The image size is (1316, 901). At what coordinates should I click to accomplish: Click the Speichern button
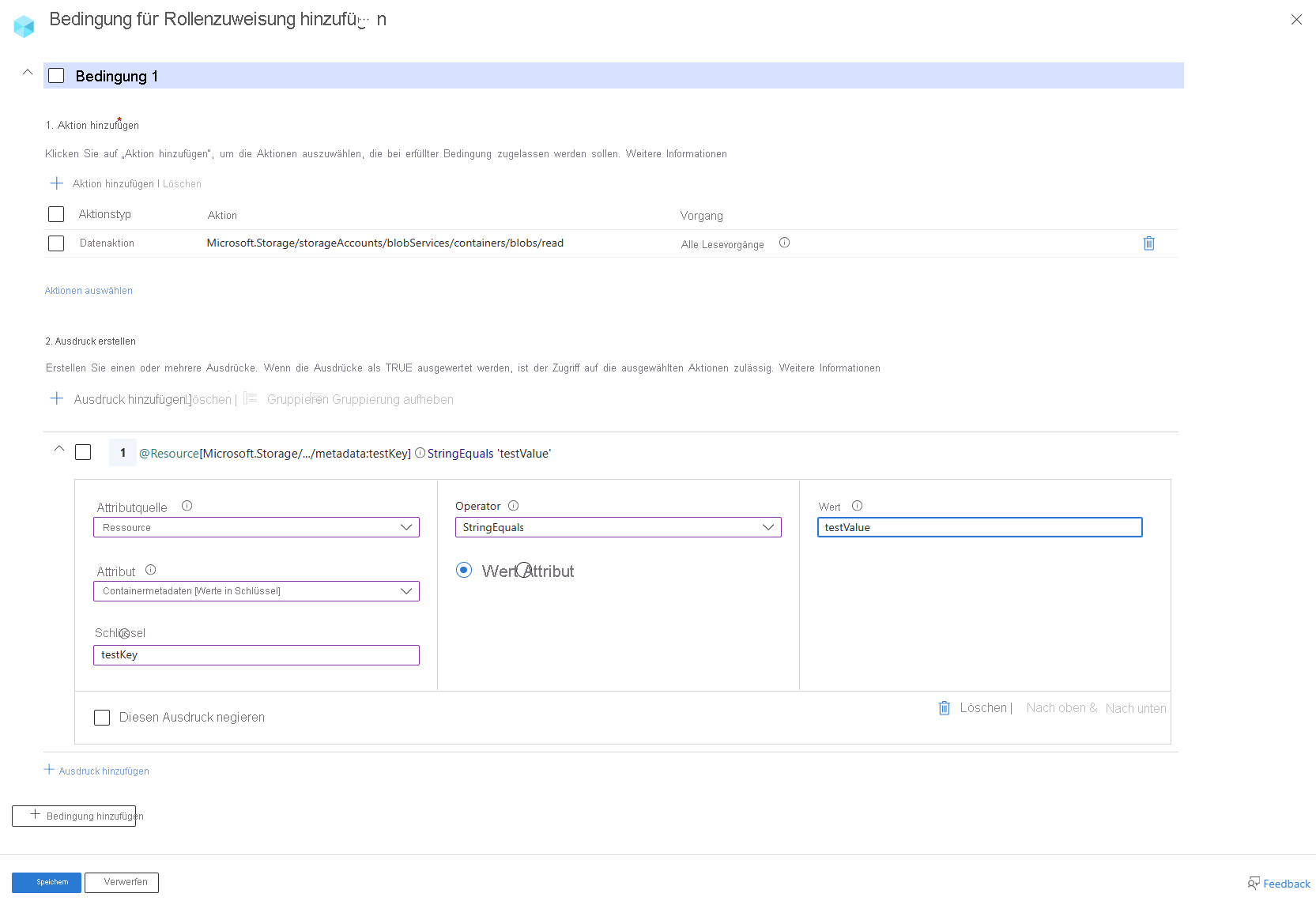pos(46,882)
